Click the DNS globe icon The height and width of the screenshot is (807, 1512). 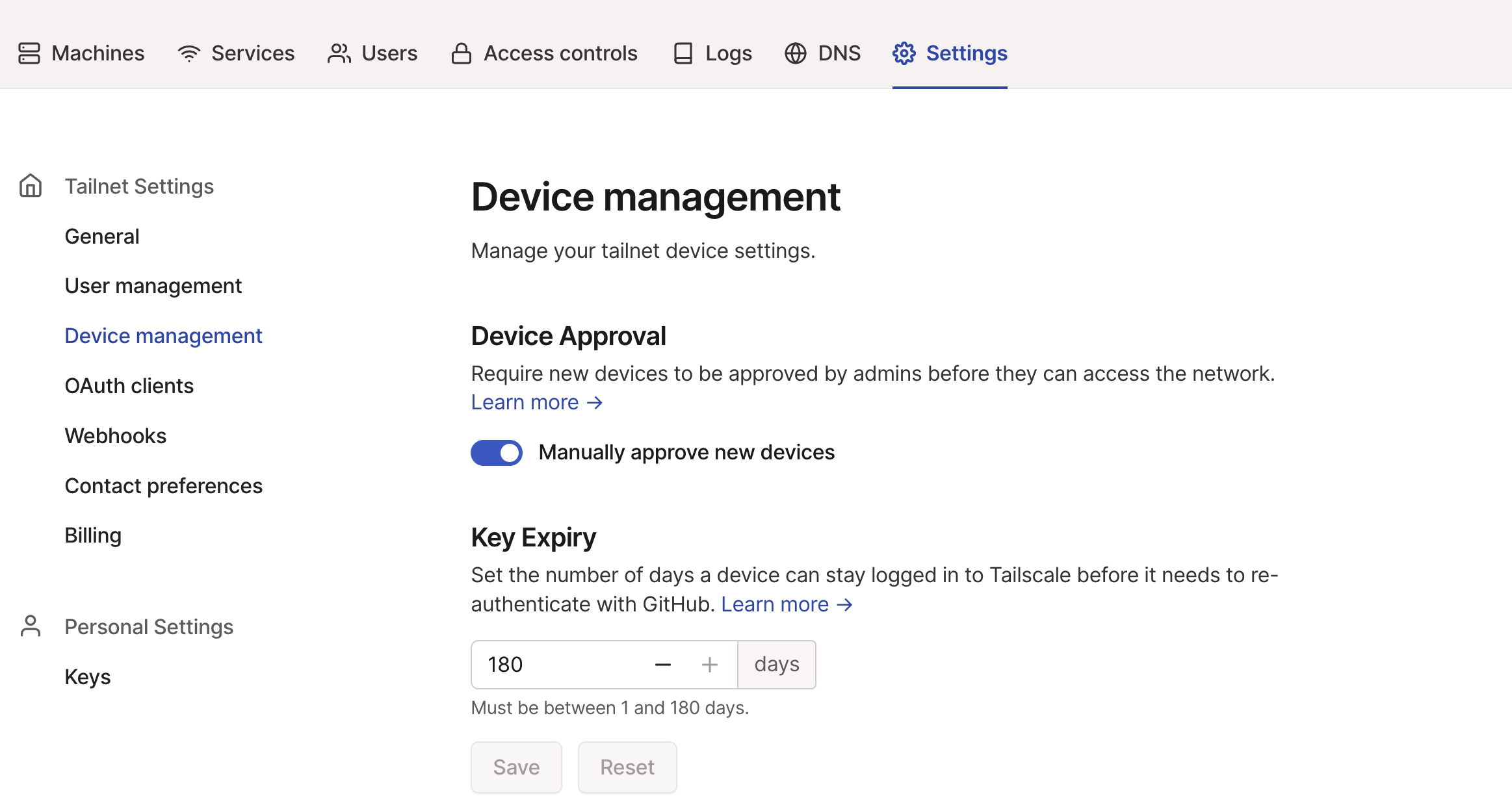pyautogui.click(x=796, y=53)
